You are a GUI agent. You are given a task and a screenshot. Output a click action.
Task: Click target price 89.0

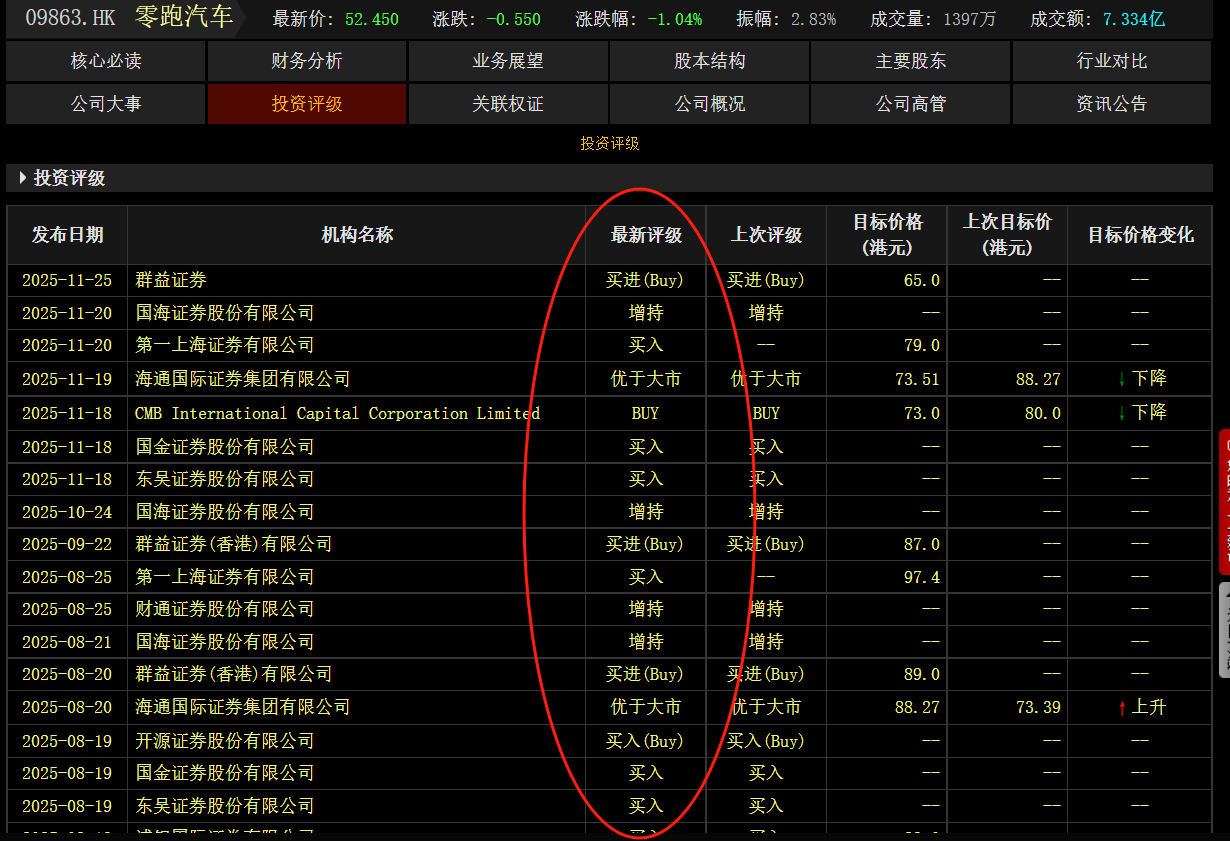tap(922, 675)
